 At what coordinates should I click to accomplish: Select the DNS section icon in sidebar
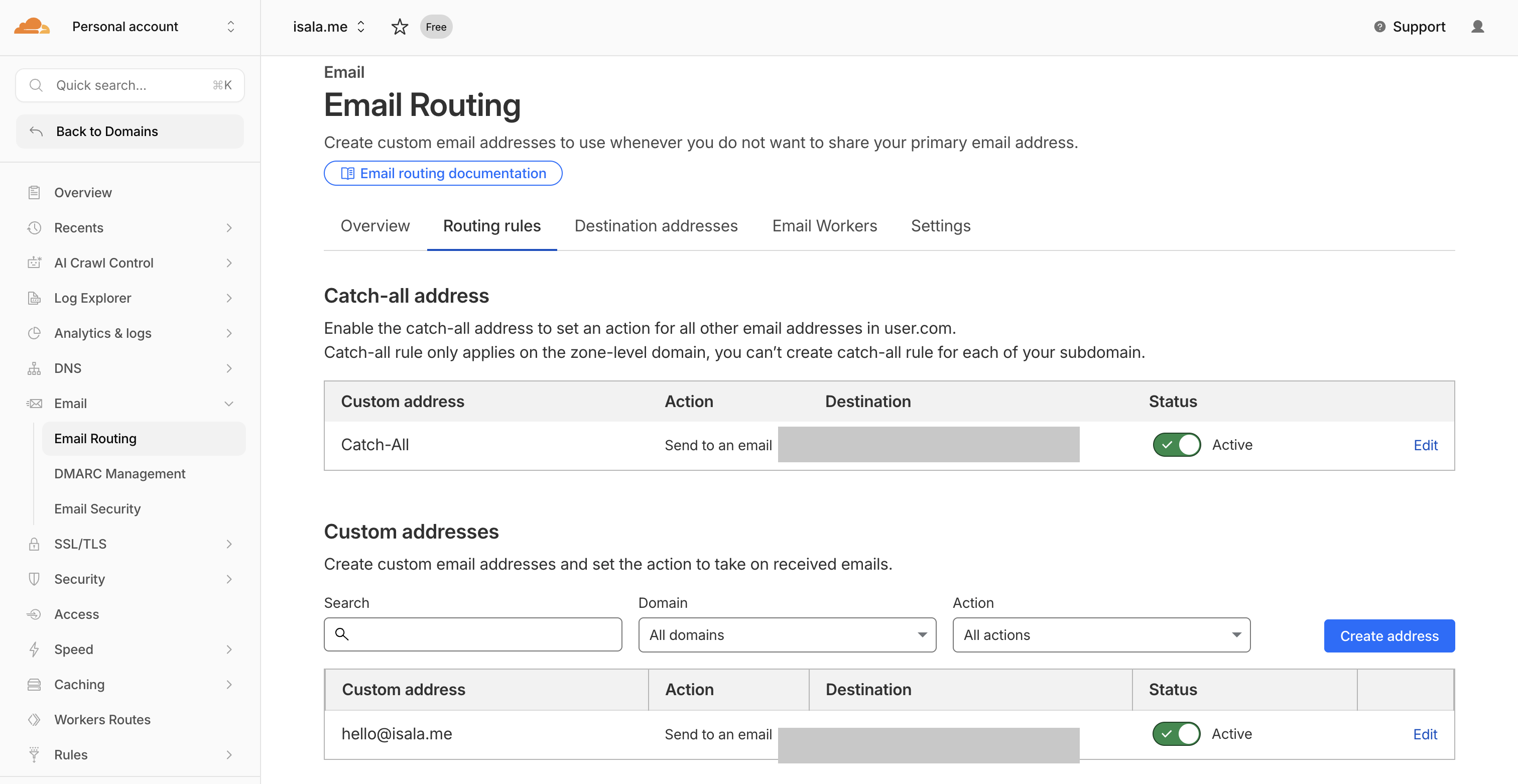pyautogui.click(x=34, y=368)
